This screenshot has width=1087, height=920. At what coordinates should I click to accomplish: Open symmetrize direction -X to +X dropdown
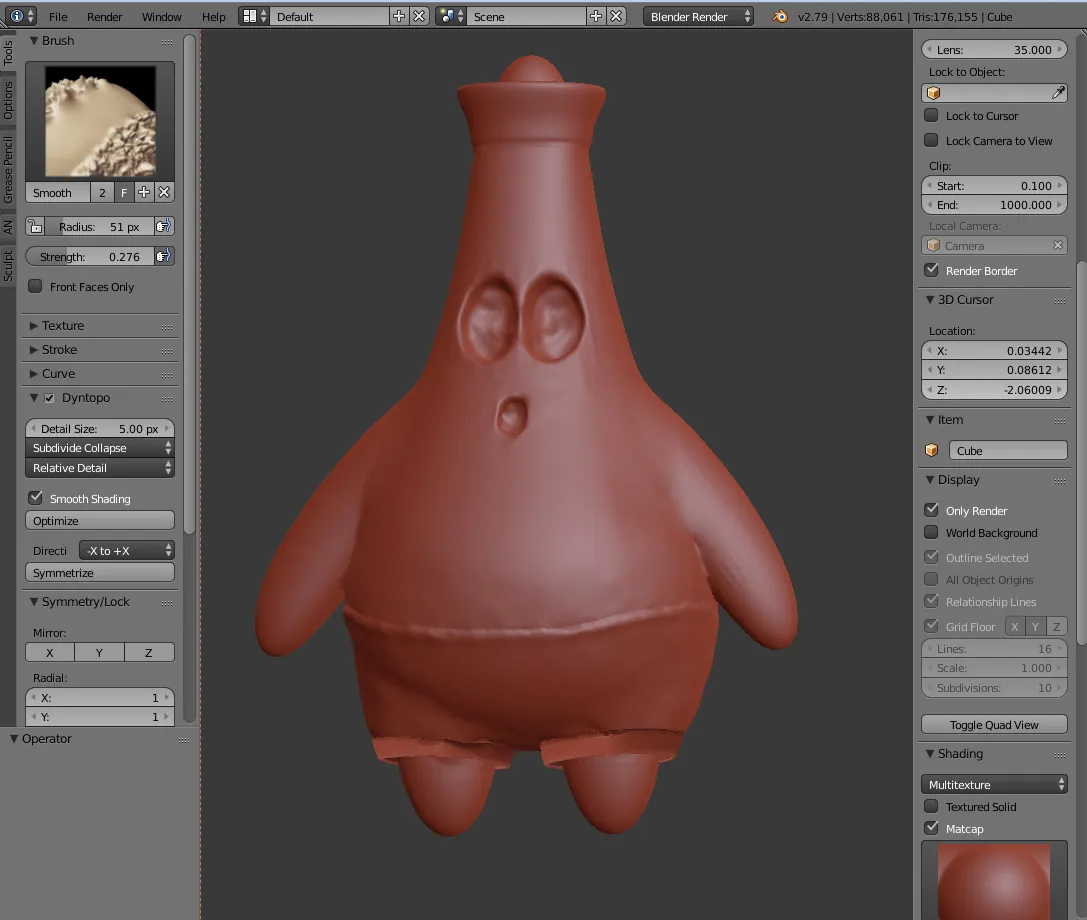coord(127,550)
